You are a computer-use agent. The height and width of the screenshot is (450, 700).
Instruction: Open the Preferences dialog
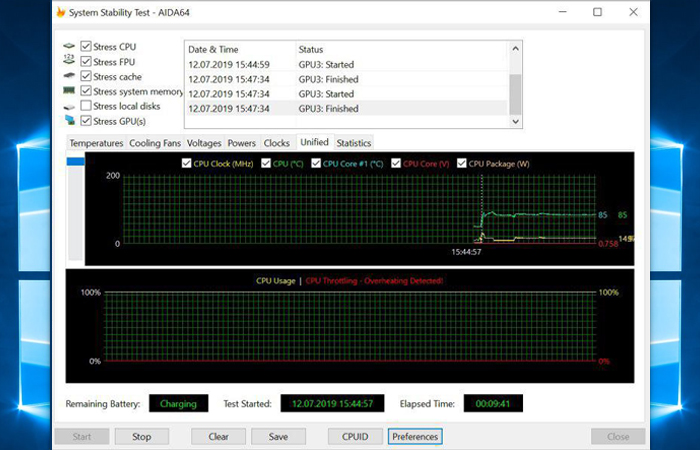point(415,437)
